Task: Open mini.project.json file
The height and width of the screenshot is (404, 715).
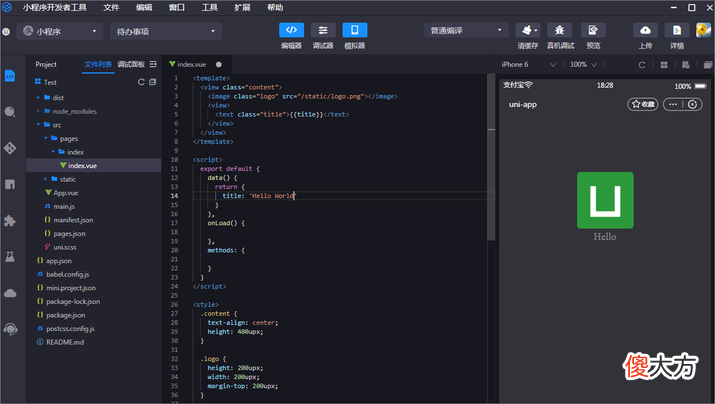Action: click(x=71, y=288)
